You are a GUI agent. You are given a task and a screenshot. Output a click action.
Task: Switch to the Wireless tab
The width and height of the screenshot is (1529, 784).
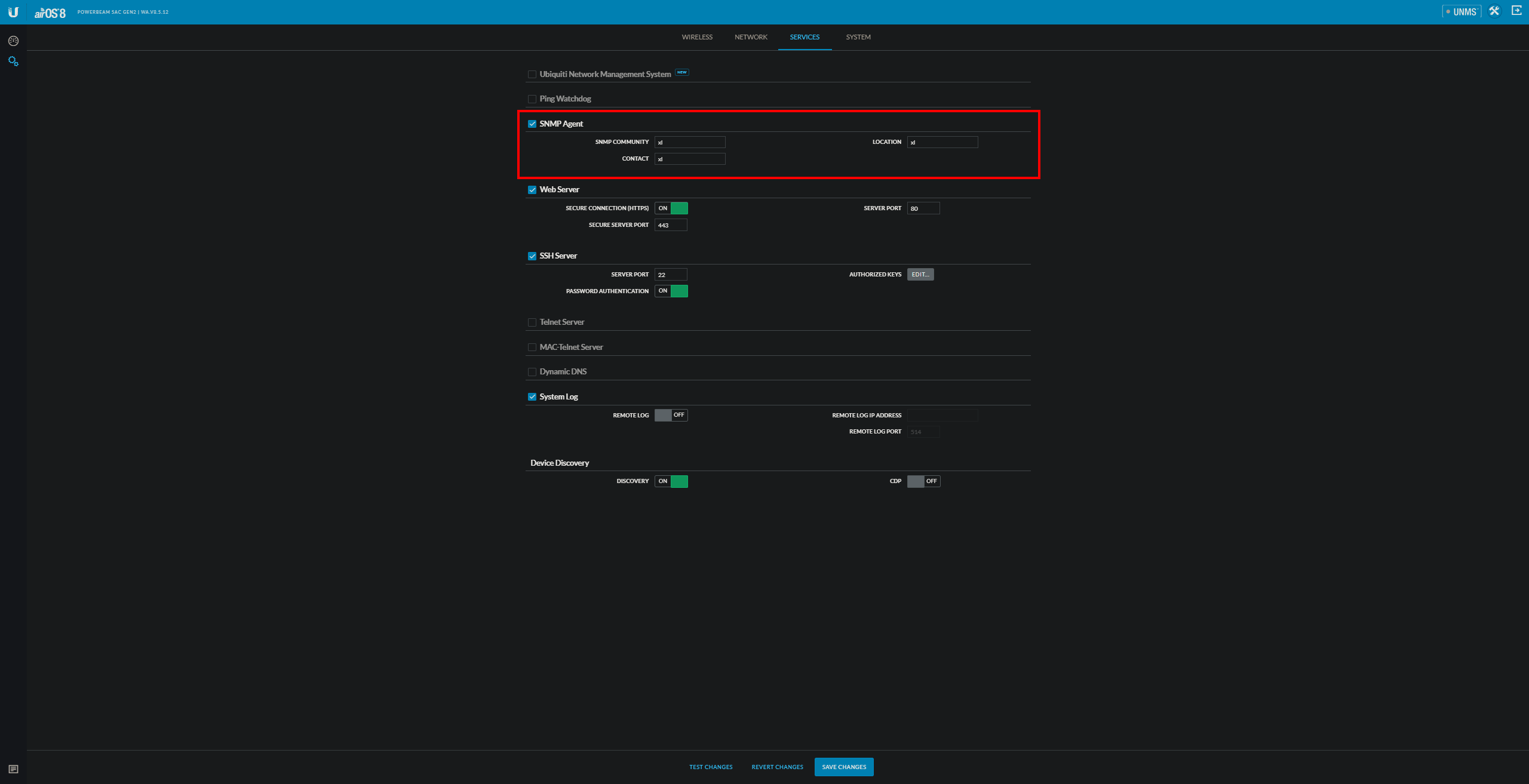697,37
